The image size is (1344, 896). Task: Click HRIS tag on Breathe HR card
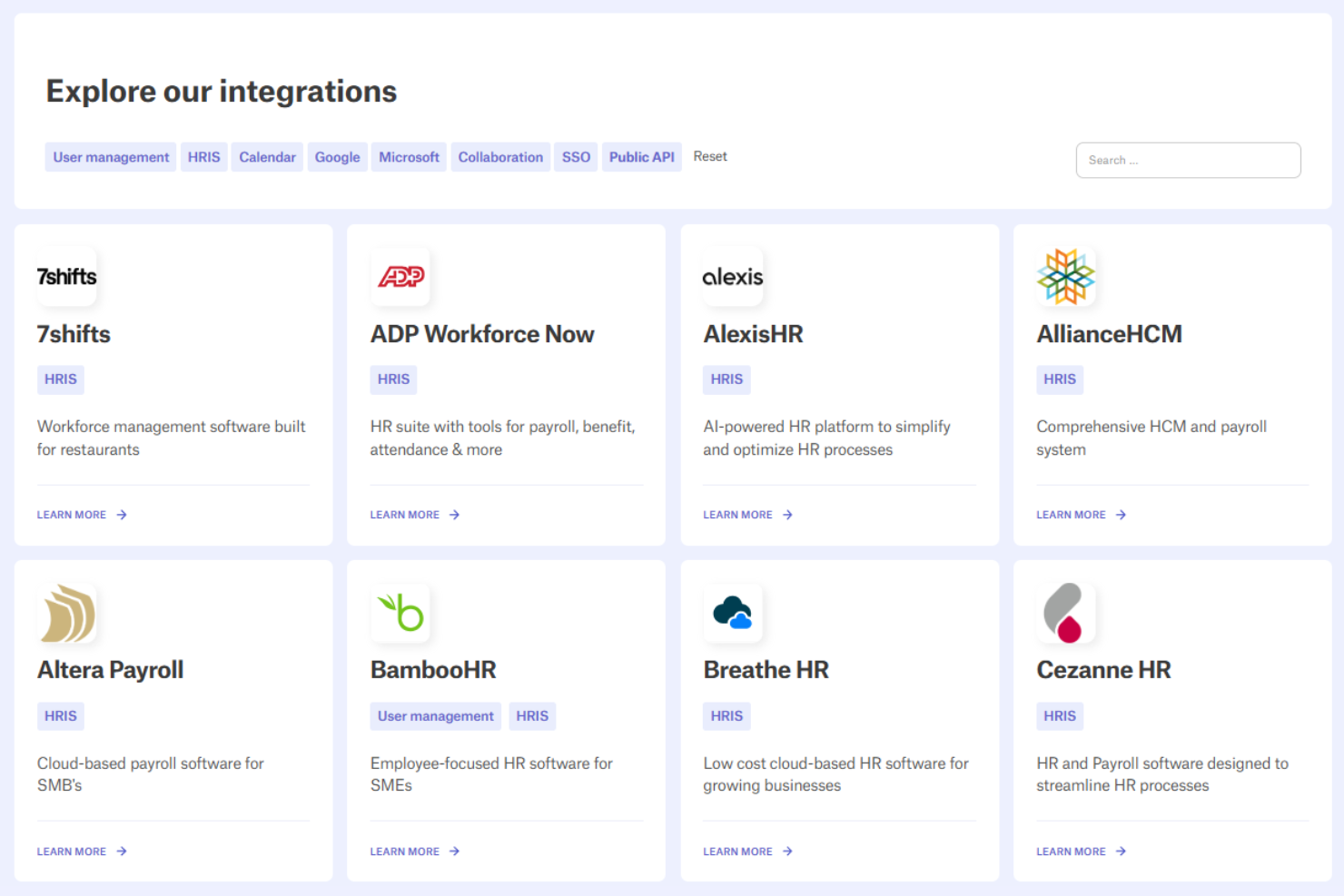point(726,716)
